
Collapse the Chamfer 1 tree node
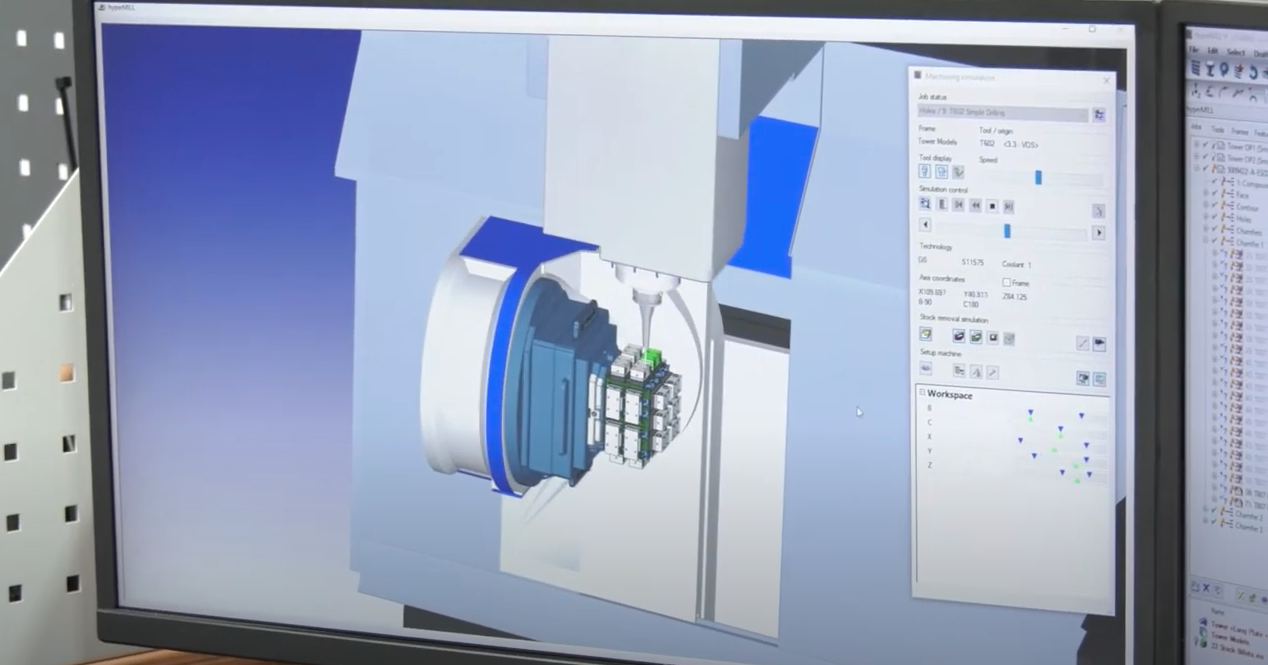click(1205, 242)
